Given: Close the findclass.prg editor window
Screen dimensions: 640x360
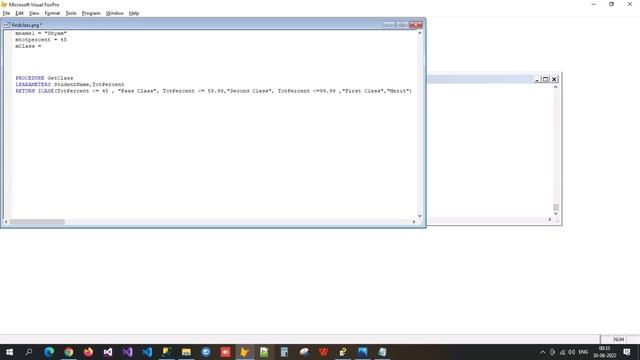Looking at the screenshot, I should tap(416, 25).
